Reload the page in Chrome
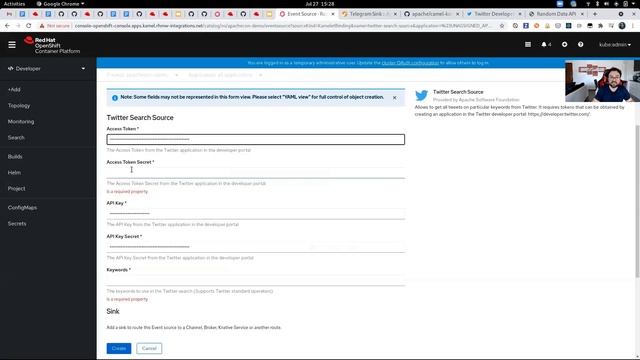Image resolution: width=640 pixels, height=360 pixels. point(28,26)
